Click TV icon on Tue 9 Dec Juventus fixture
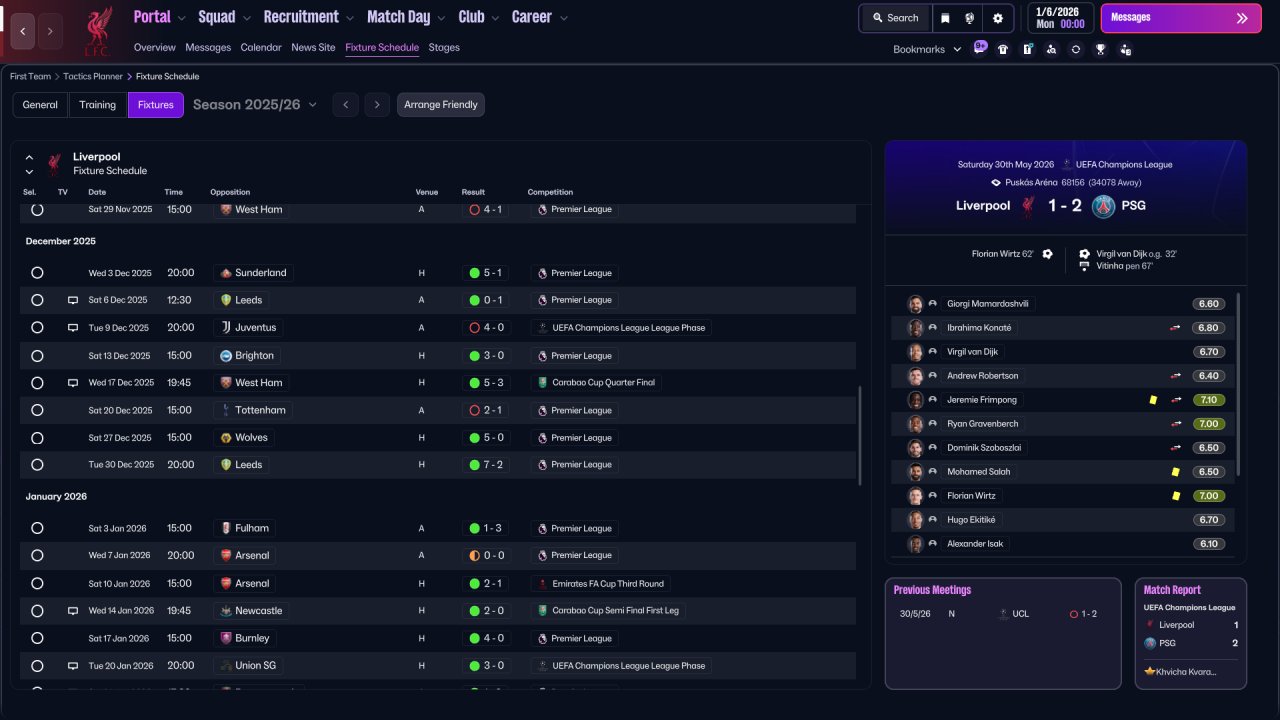The height and width of the screenshot is (720, 1280). click(73, 328)
